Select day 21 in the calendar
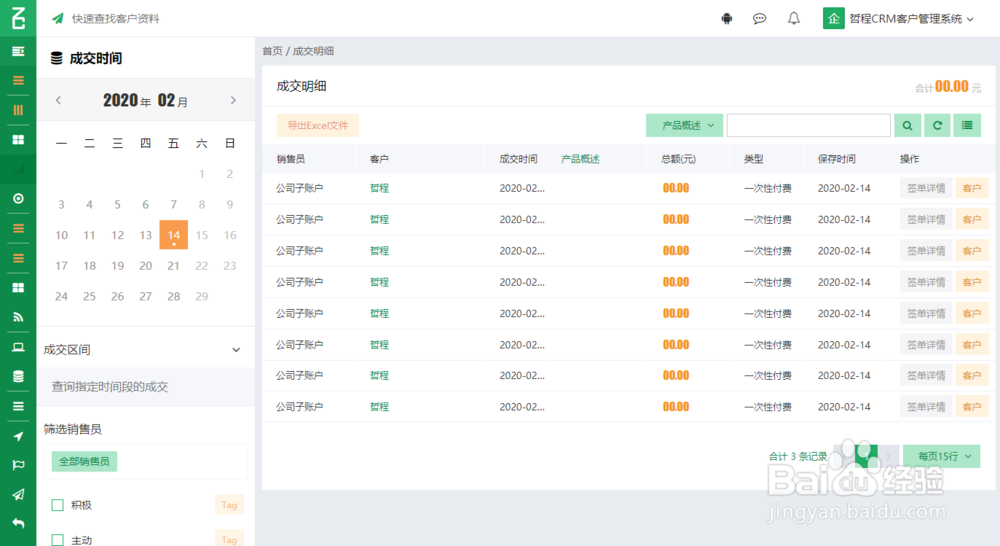 click(x=173, y=265)
